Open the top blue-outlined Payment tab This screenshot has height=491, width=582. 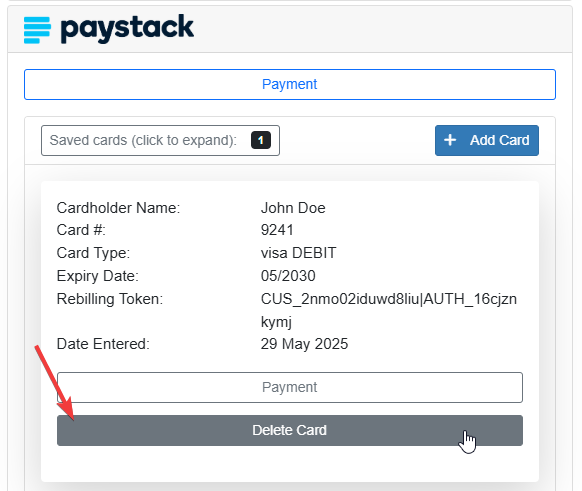290,84
